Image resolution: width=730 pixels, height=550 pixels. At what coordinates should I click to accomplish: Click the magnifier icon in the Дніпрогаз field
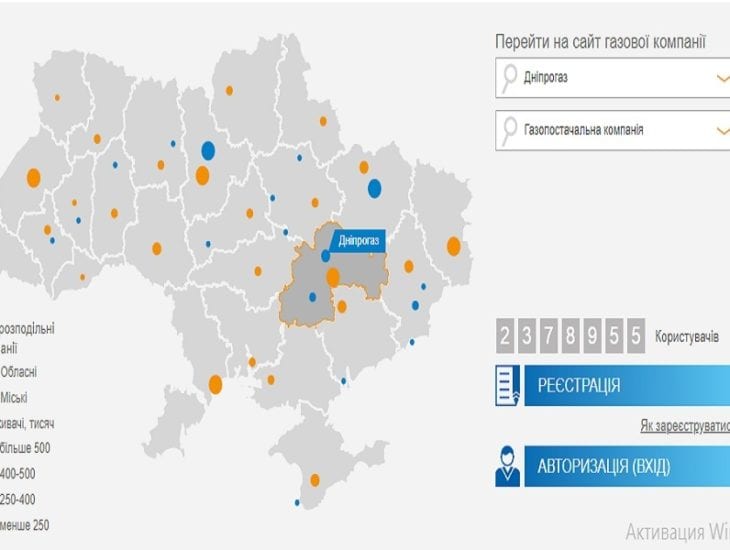(511, 77)
